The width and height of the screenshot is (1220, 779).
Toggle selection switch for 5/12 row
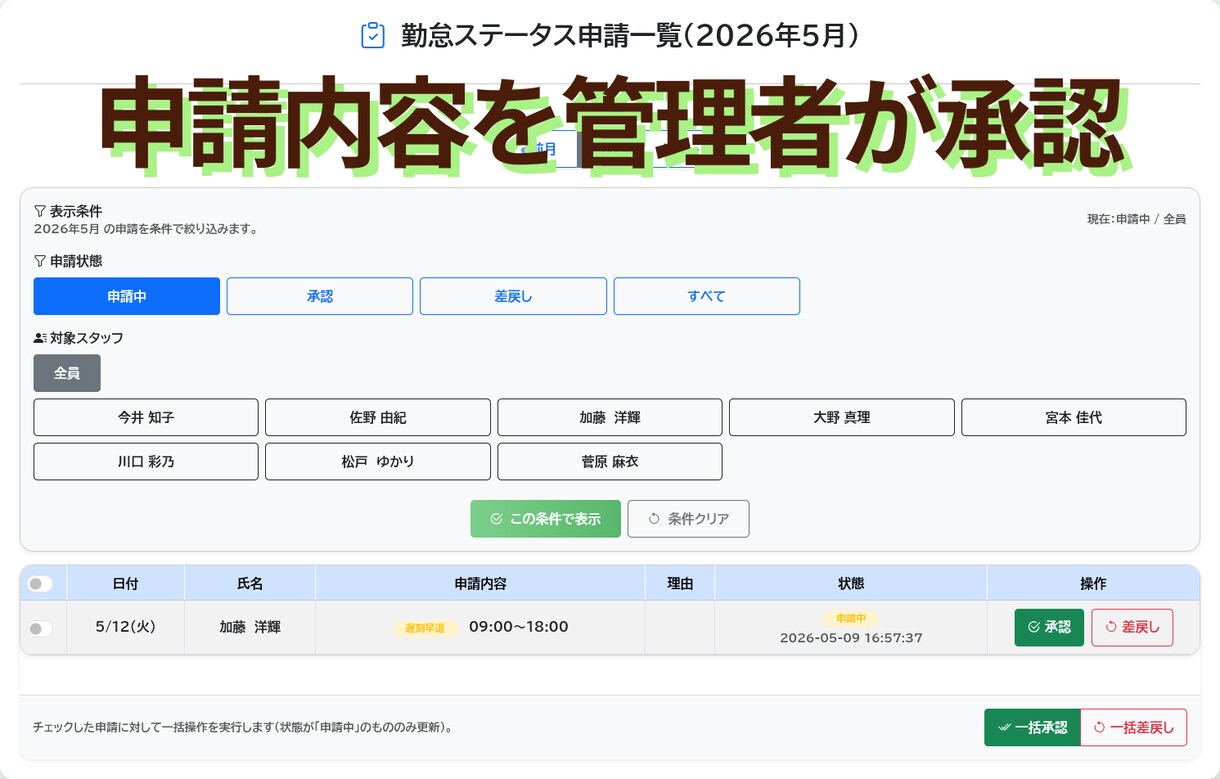tap(40, 628)
